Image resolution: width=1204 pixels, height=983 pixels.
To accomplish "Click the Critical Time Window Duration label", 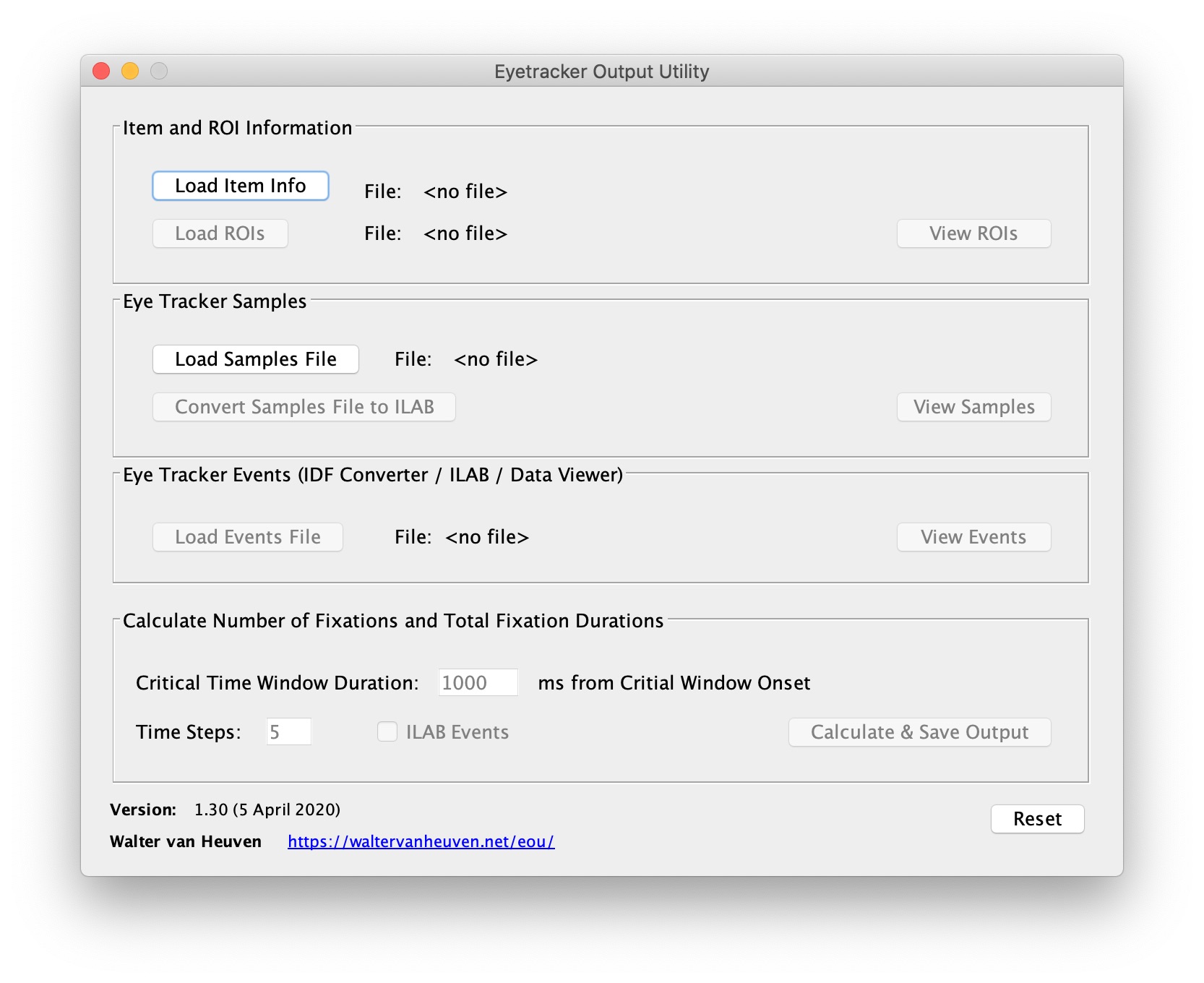I will (278, 683).
